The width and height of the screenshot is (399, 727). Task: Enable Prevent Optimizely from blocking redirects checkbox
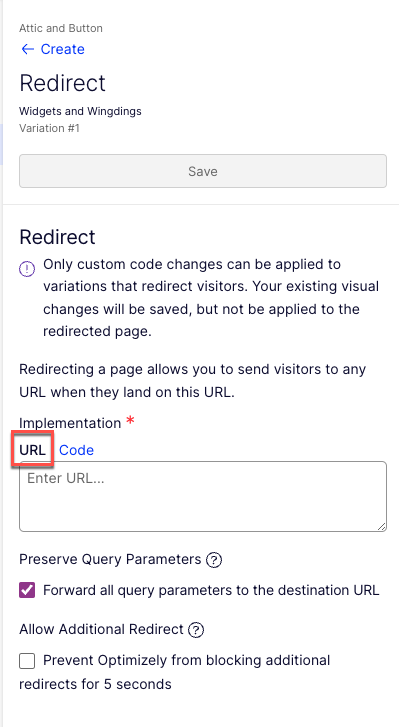click(x=27, y=661)
